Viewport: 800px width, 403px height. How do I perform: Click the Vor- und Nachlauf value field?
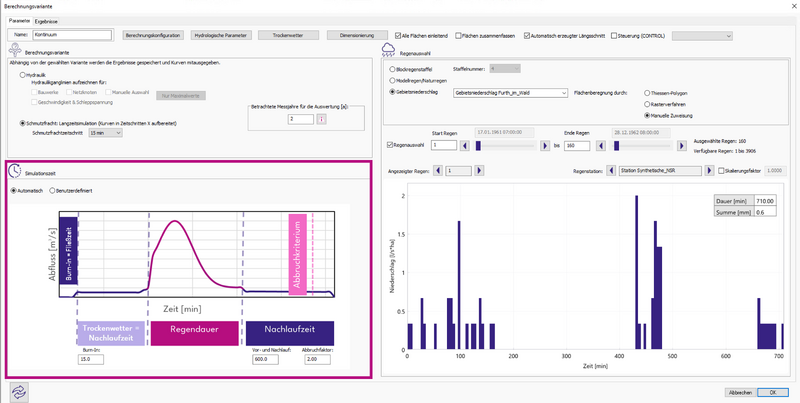tap(265, 360)
